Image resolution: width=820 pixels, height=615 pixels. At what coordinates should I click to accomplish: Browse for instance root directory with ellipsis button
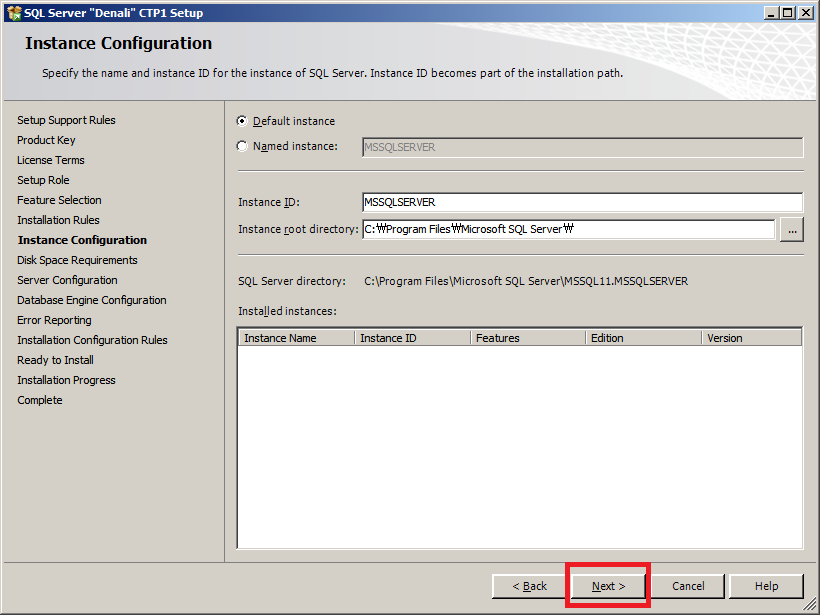coord(792,230)
